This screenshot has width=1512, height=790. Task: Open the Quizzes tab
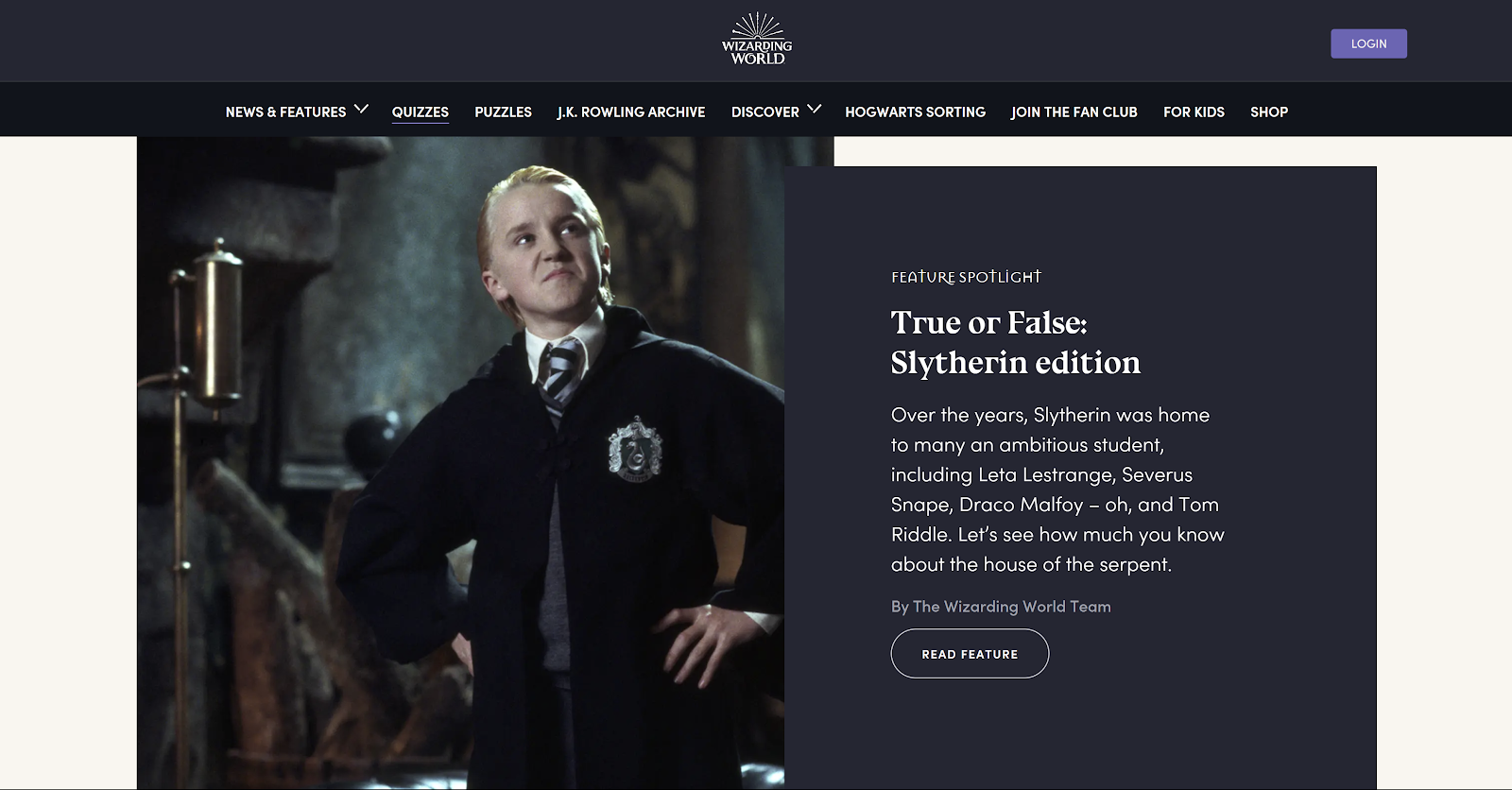[421, 112]
